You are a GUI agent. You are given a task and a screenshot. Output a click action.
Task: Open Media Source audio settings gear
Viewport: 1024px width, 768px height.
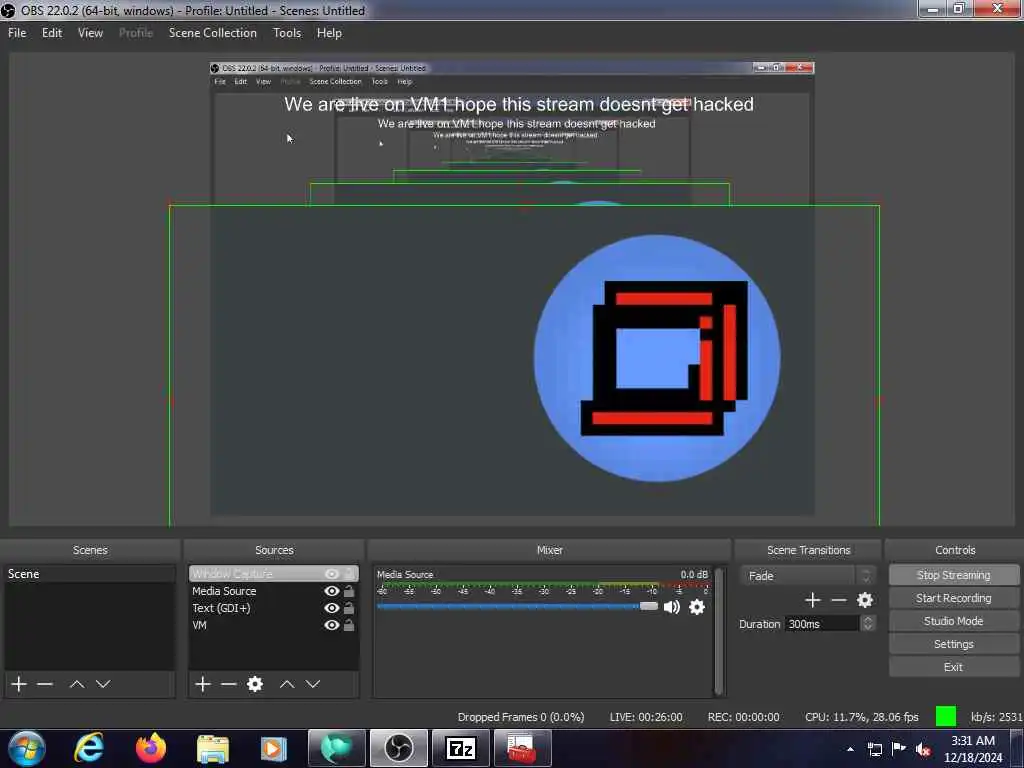tap(697, 607)
